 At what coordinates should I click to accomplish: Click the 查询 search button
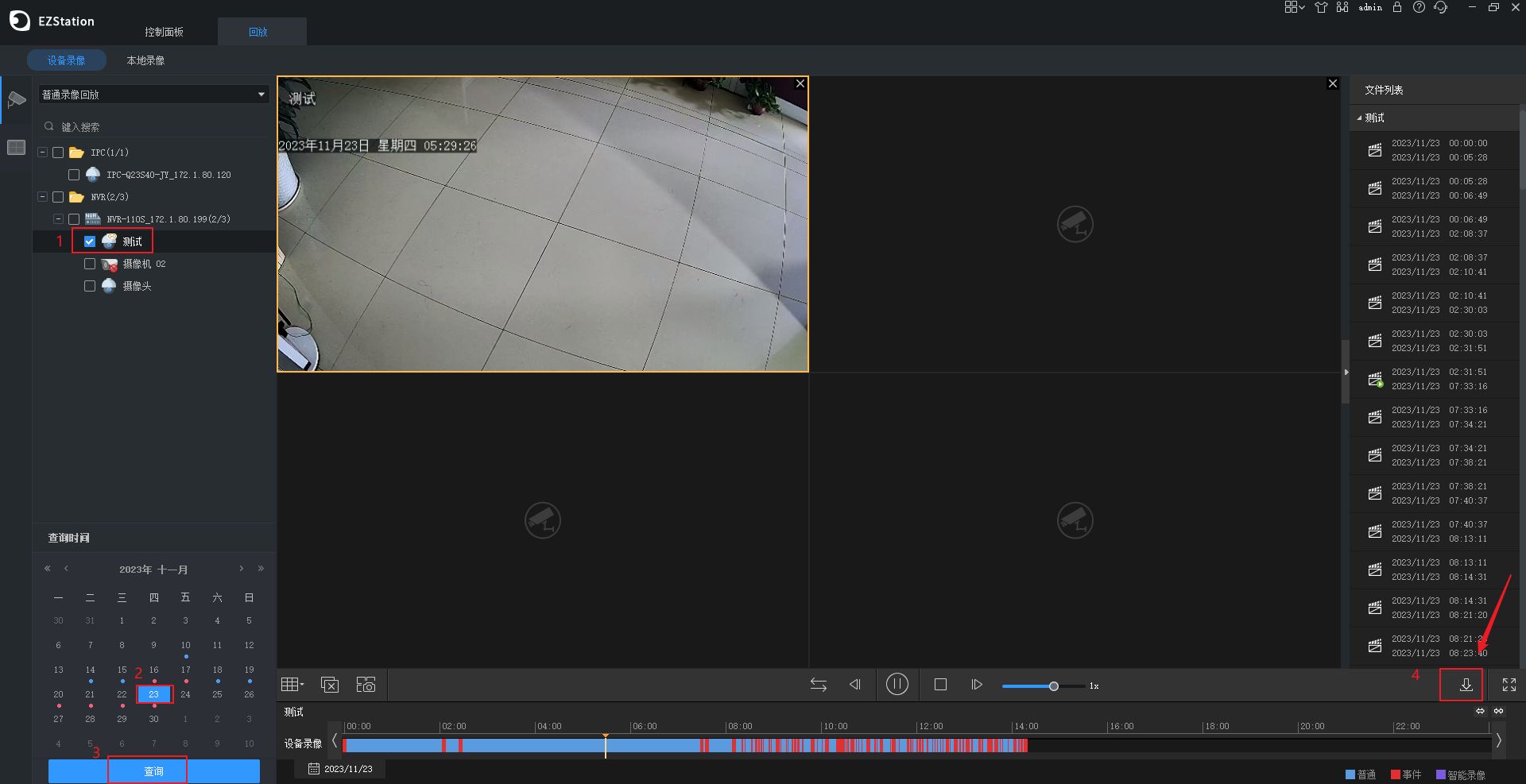153,771
